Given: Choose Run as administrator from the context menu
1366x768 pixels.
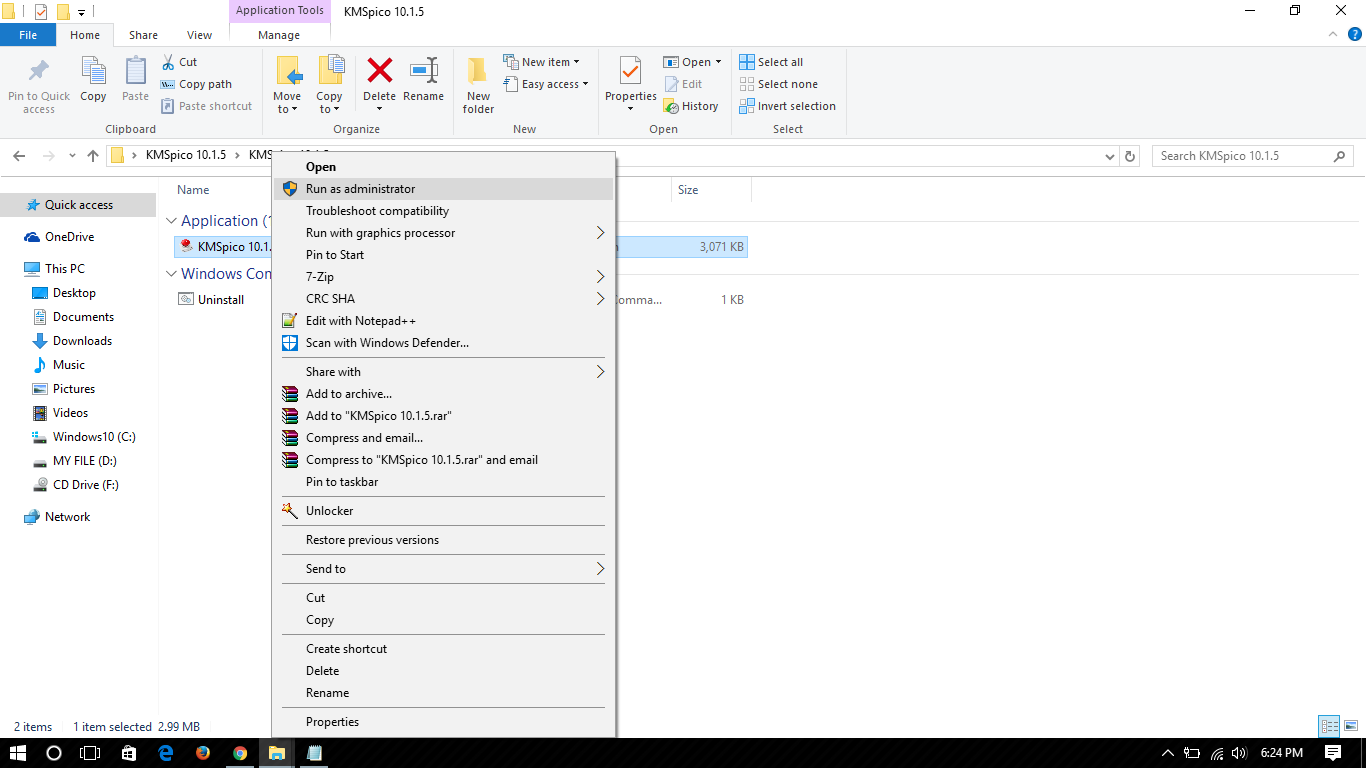Looking at the screenshot, I should pyautogui.click(x=361, y=188).
